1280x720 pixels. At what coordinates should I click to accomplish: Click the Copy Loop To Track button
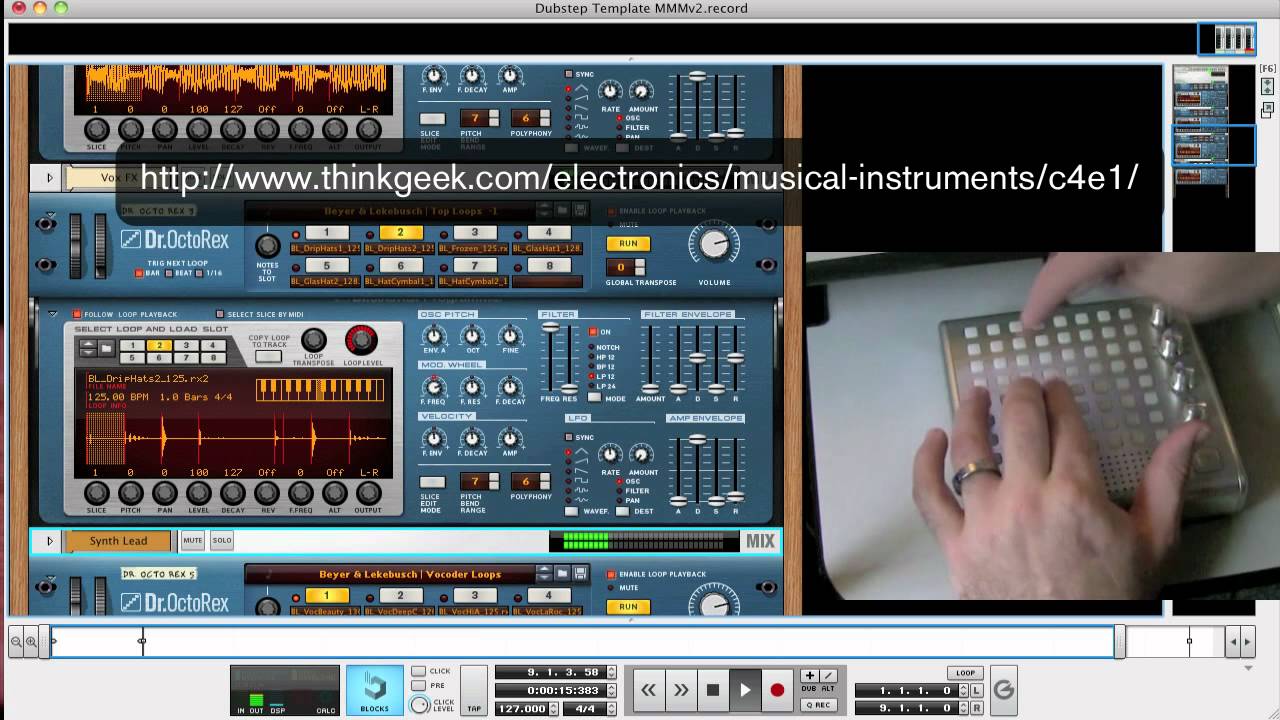(268, 356)
